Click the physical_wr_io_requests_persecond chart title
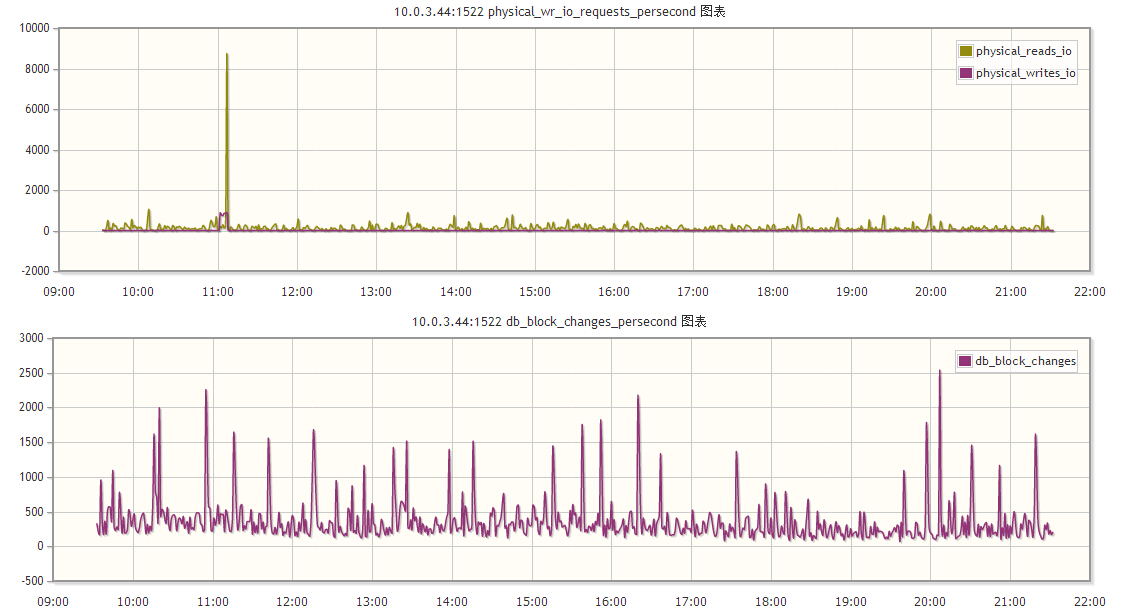This screenshot has height=610, width=1140. [559, 12]
